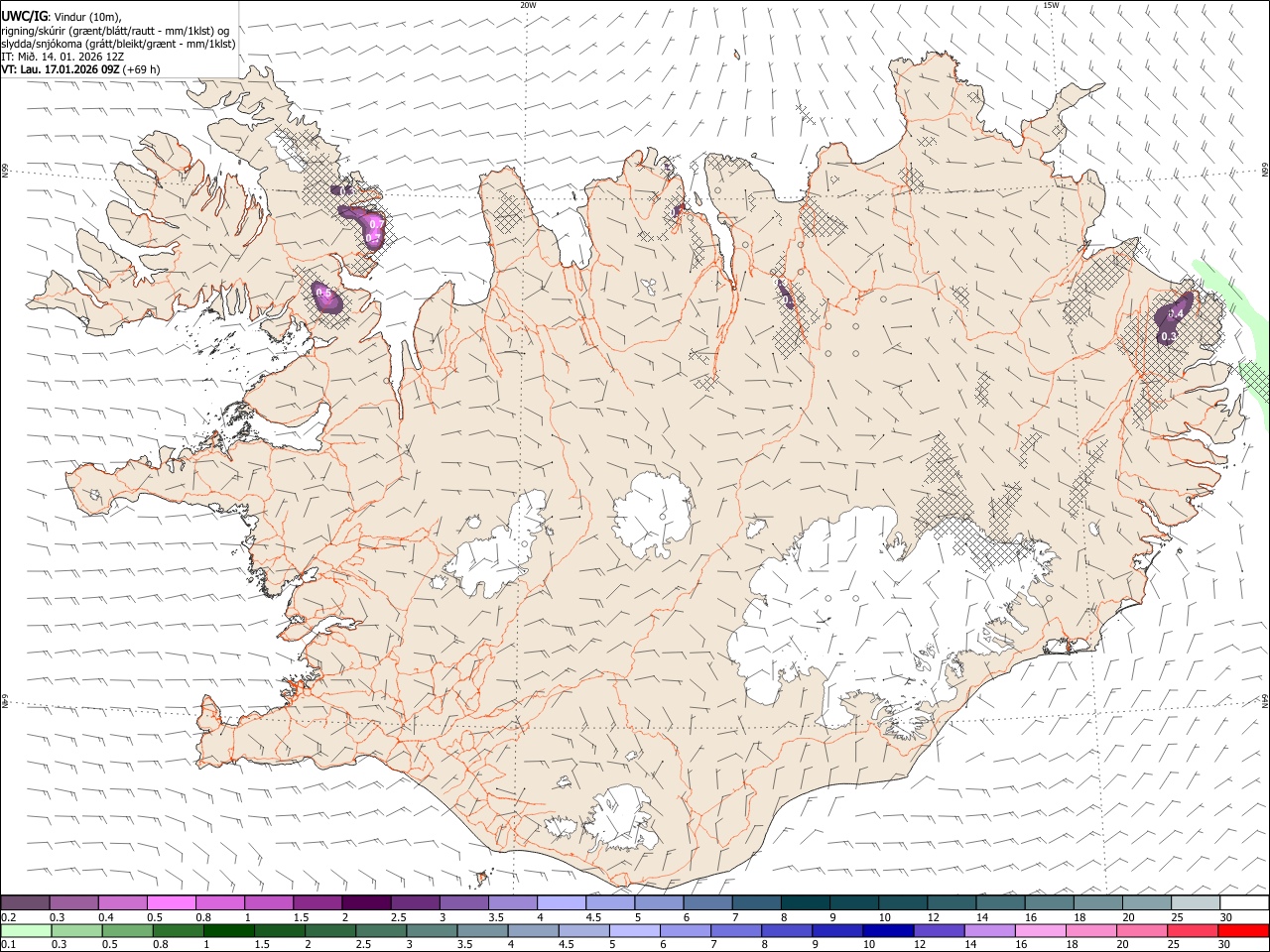The width and height of the screenshot is (1270, 952).
Task: Click the '20W' longitude label
Action: coord(528,5)
